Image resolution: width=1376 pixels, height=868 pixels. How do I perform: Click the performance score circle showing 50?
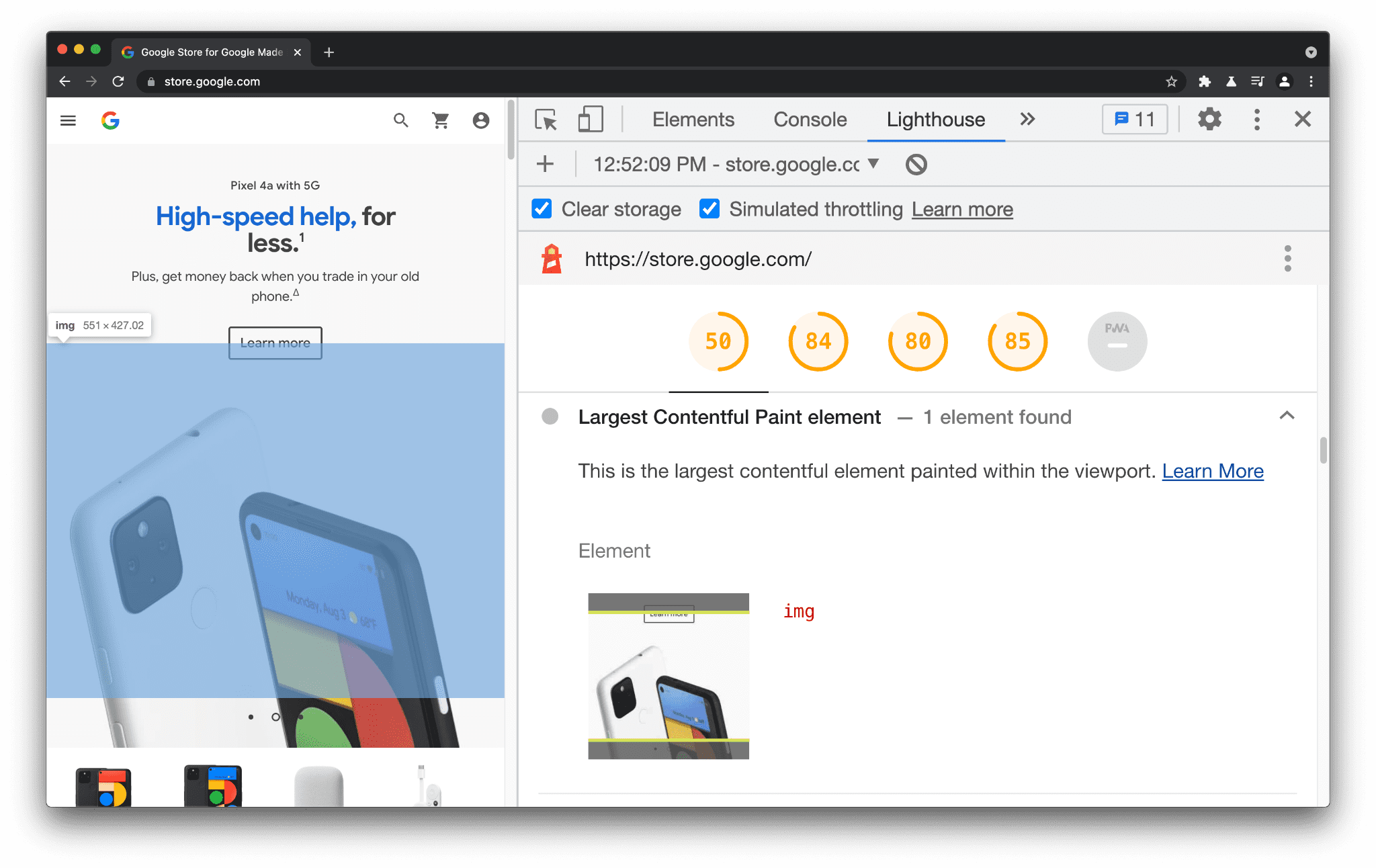[719, 341]
